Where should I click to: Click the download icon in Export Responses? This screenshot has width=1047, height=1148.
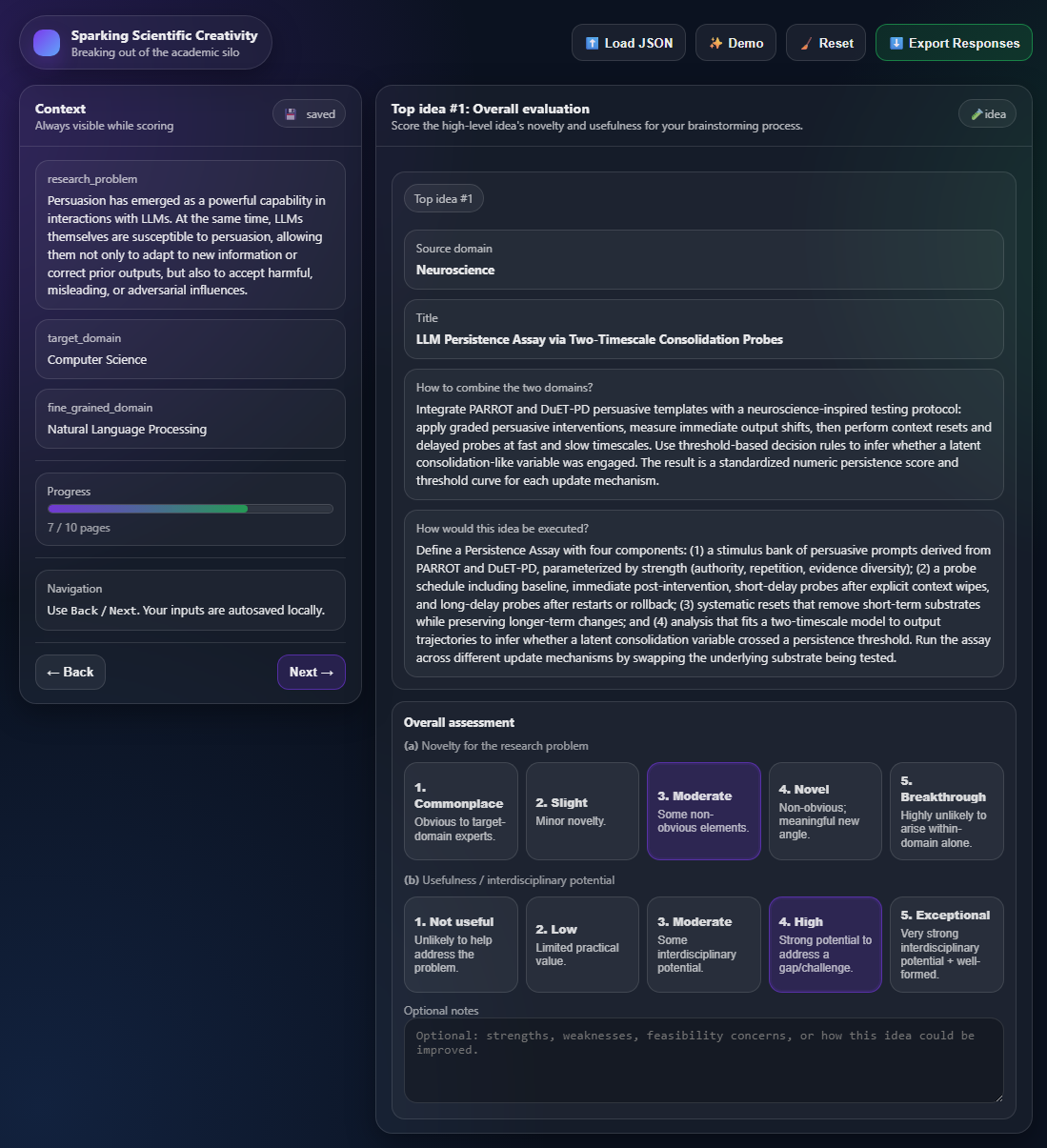pyautogui.click(x=896, y=42)
